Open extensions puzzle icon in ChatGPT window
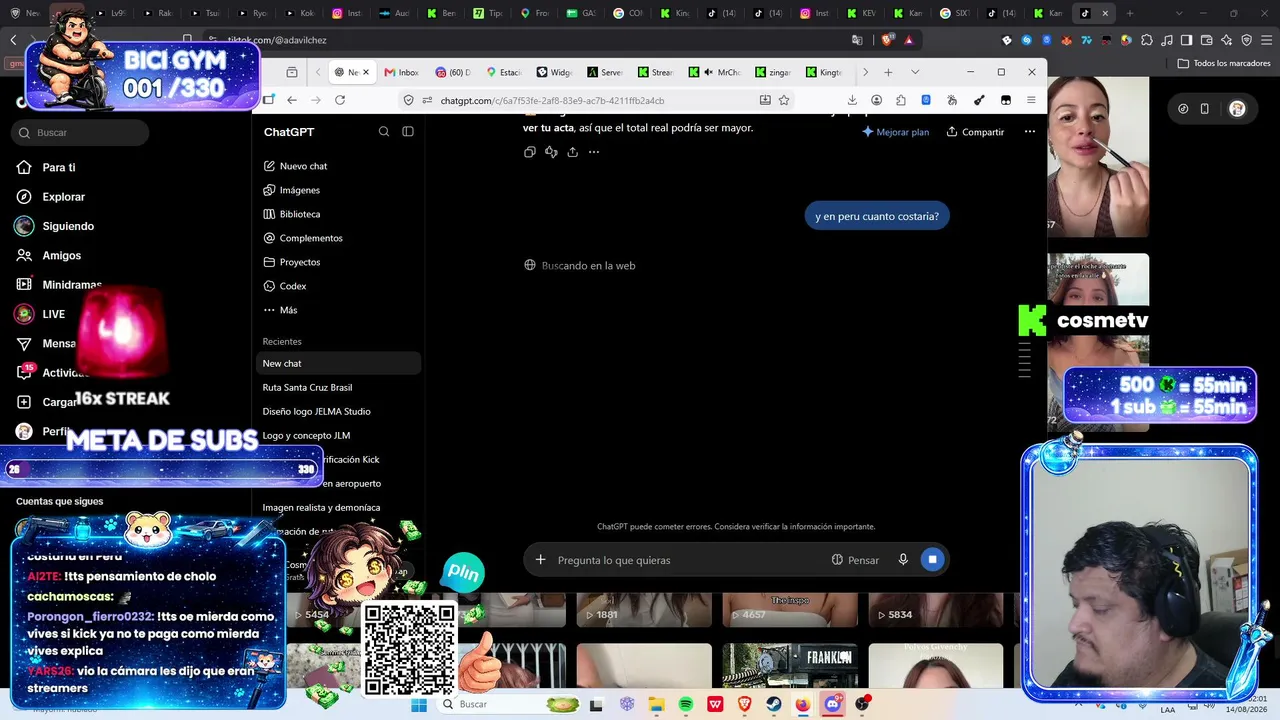Viewport: 1280px width, 720px height. pos(901,100)
